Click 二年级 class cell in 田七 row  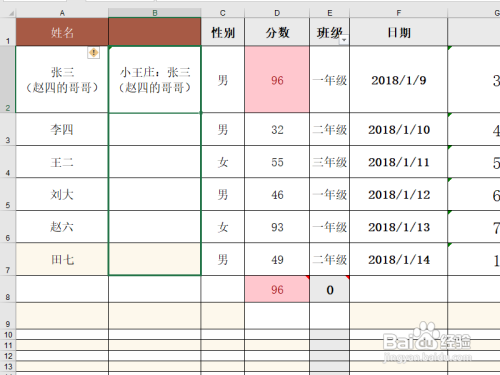329,259
